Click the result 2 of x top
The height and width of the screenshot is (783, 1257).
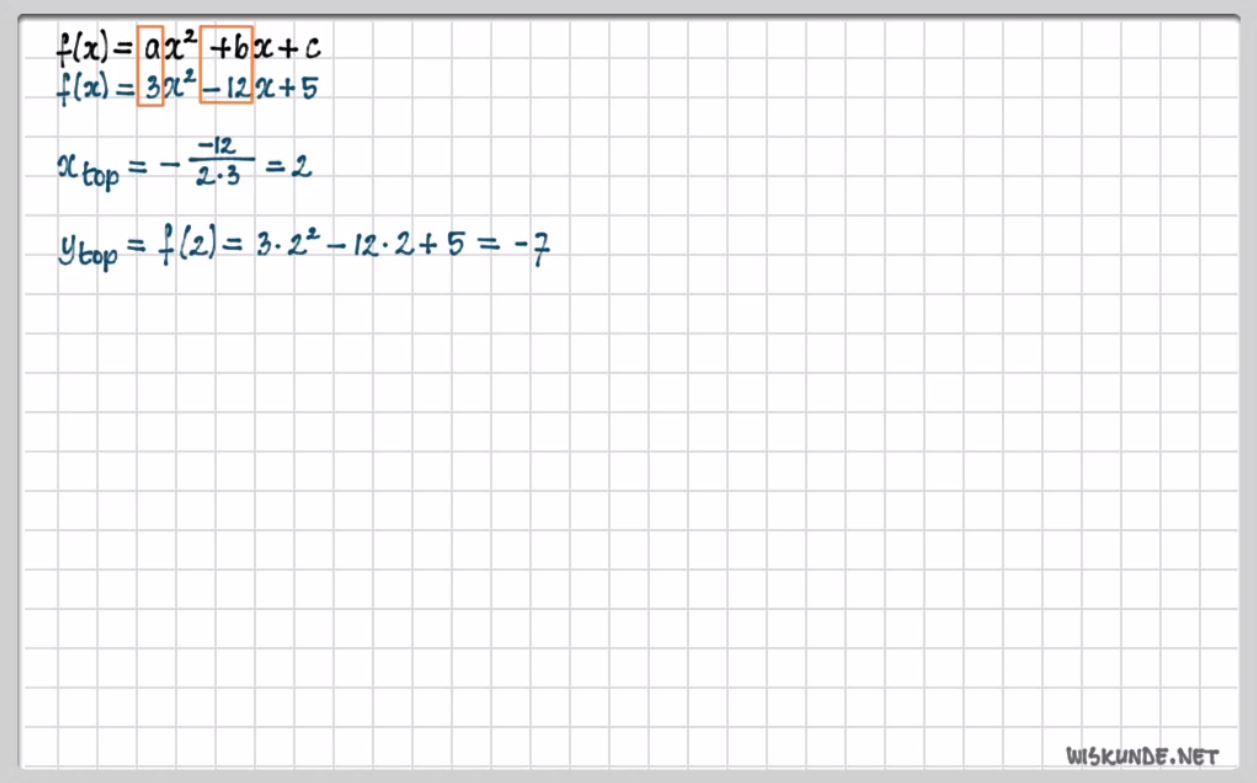click(300, 167)
